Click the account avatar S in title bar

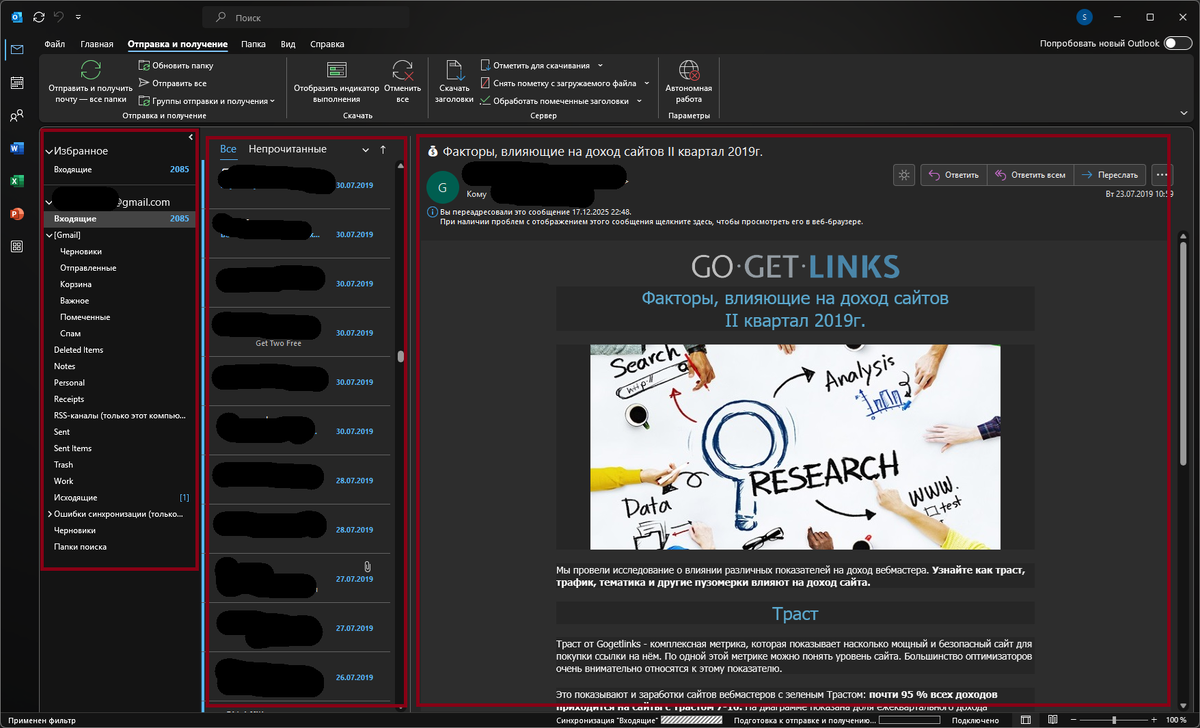[x=1085, y=18]
